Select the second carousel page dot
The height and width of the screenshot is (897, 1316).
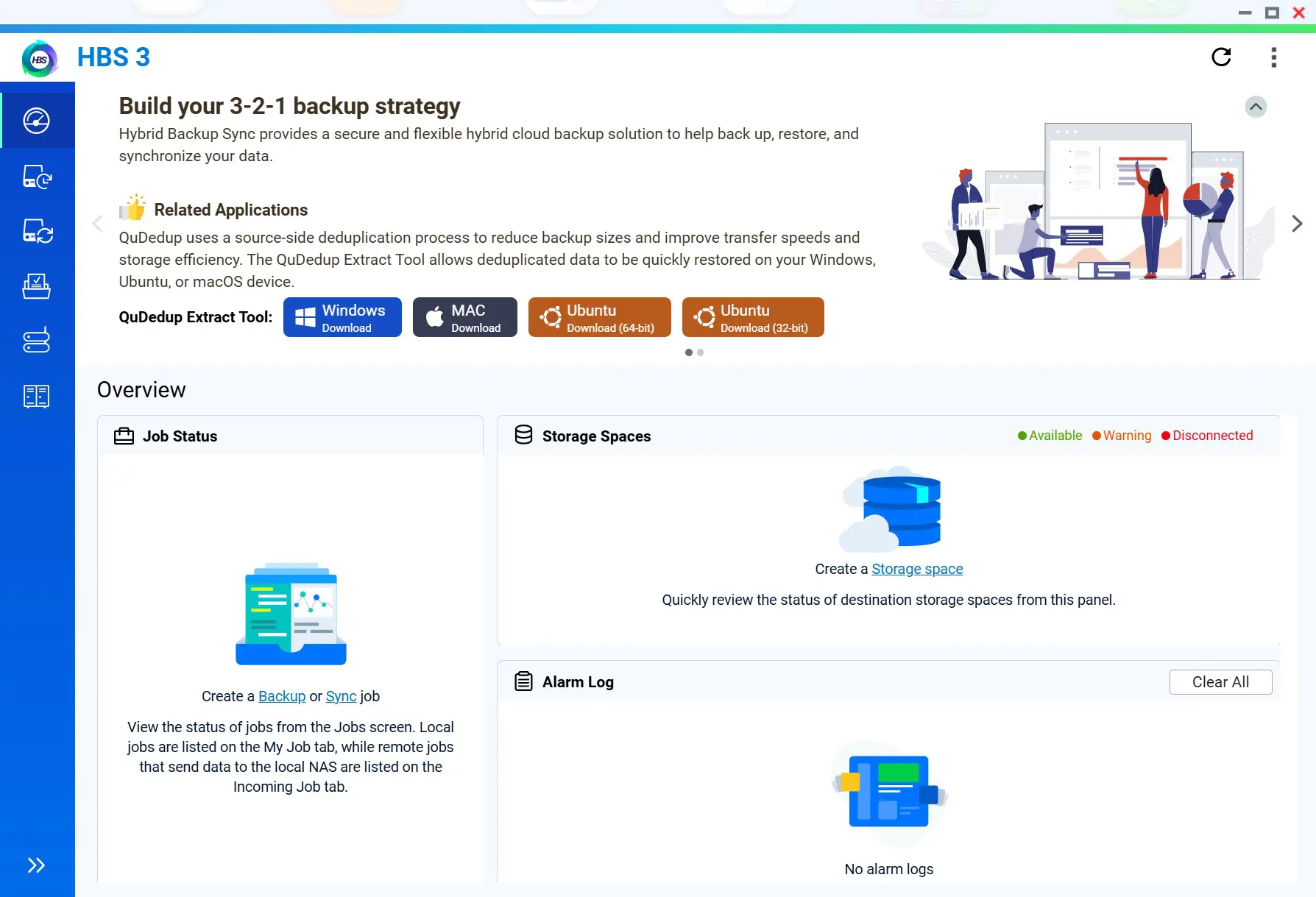click(x=701, y=352)
